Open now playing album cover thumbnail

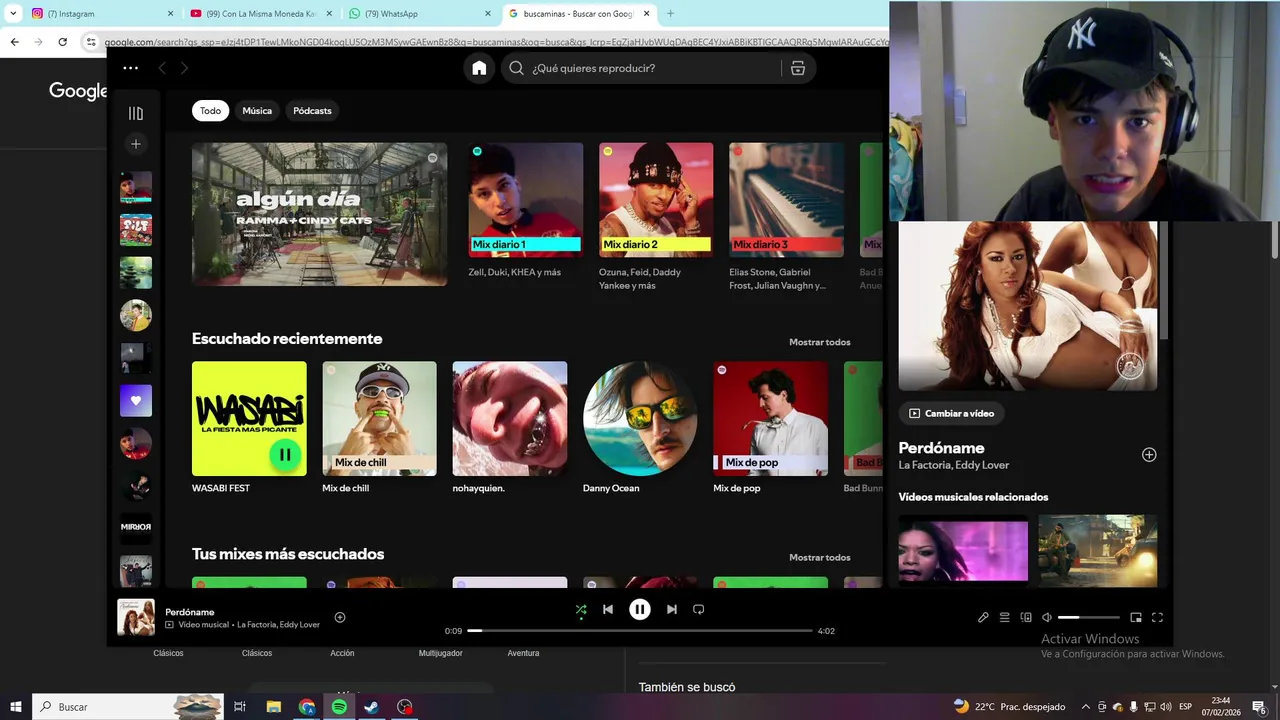coord(136,617)
